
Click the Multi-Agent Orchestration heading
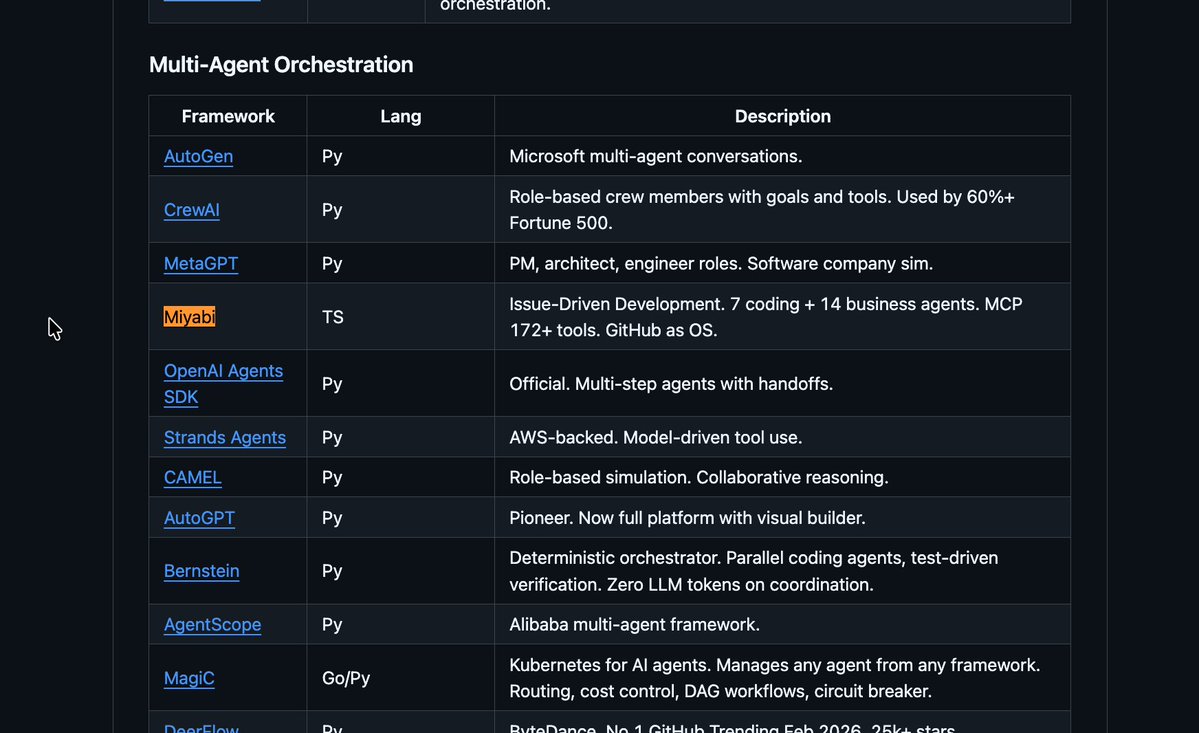point(281,64)
